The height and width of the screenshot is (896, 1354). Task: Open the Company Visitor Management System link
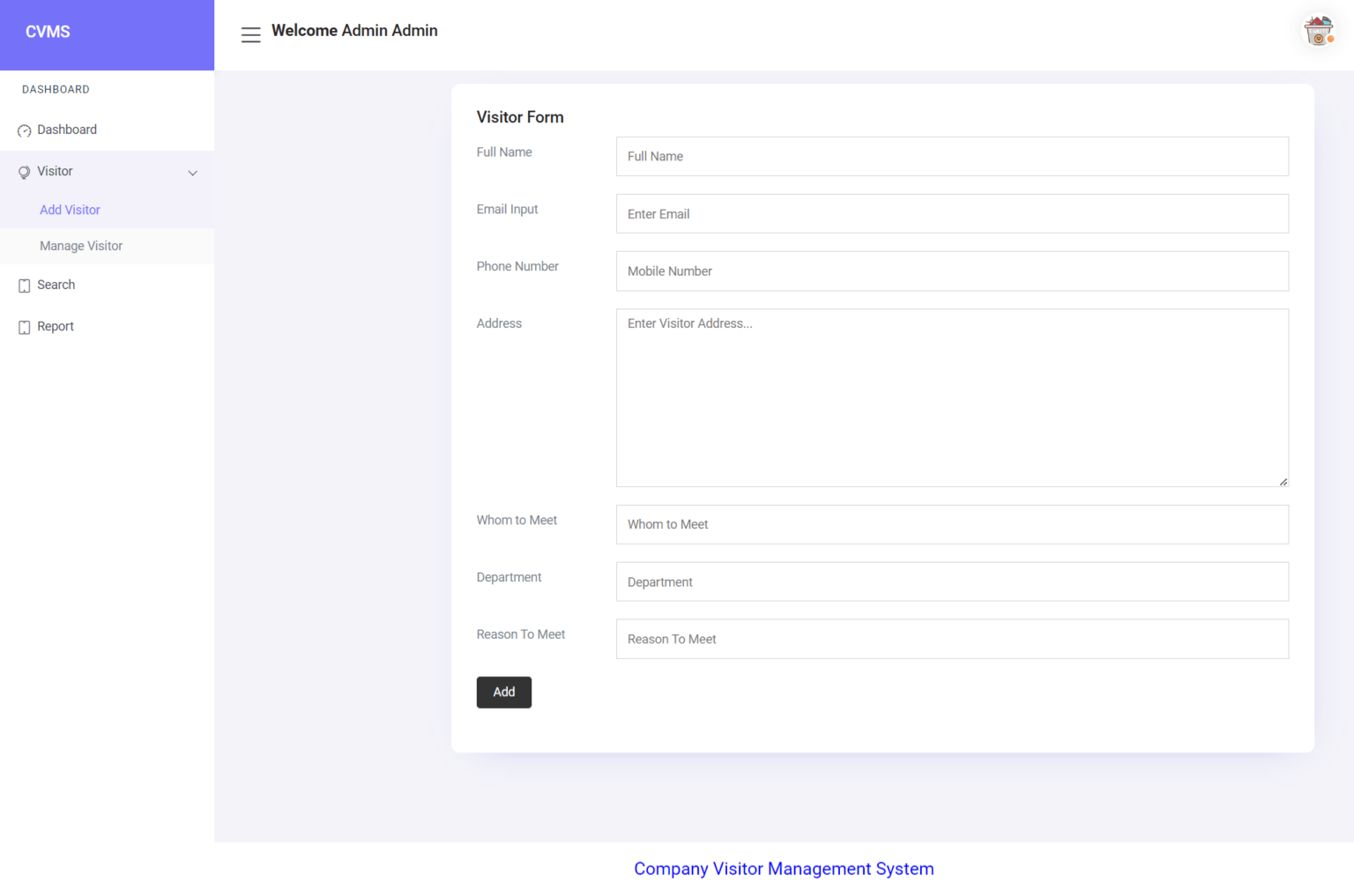click(784, 869)
